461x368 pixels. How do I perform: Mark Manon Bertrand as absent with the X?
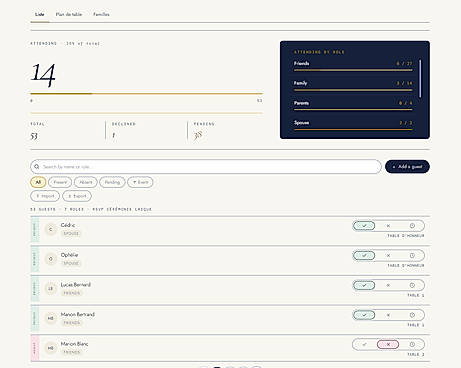click(x=388, y=315)
